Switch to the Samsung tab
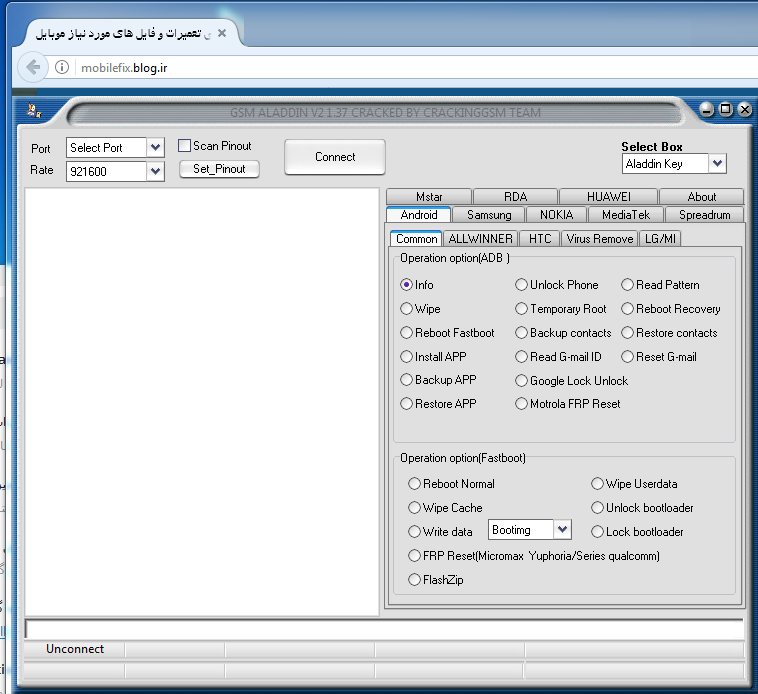The width and height of the screenshot is (758, 694). (489, 215)
